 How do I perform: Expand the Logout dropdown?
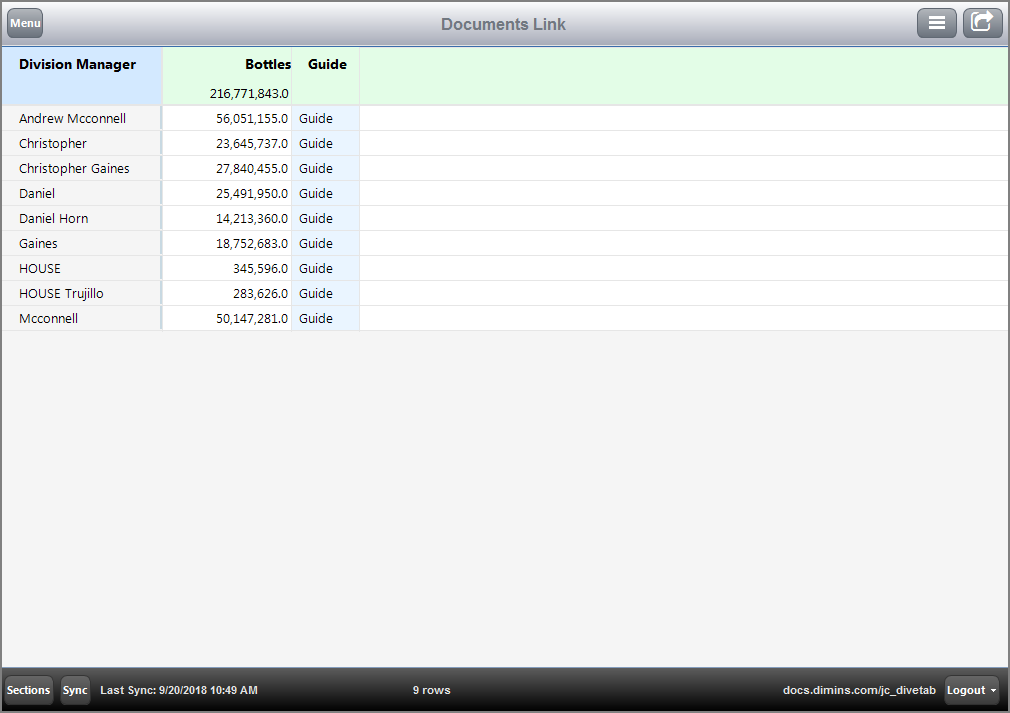[971, 690]
